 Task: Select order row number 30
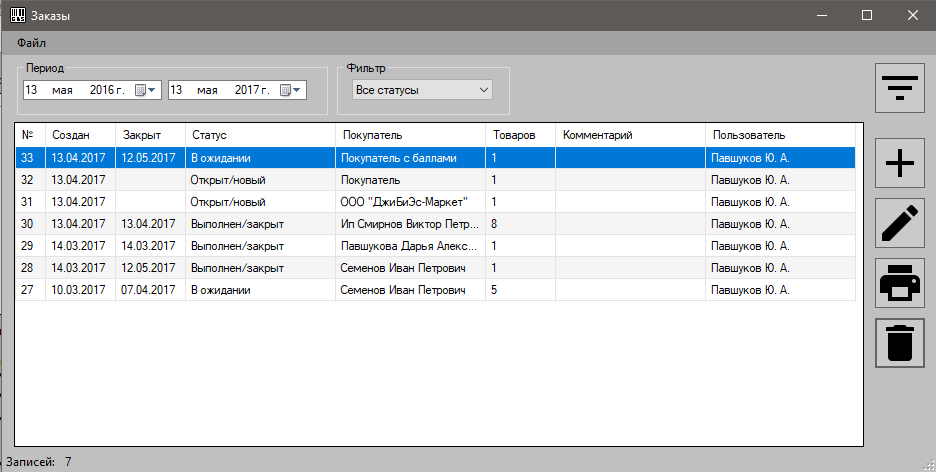point(435,224)
